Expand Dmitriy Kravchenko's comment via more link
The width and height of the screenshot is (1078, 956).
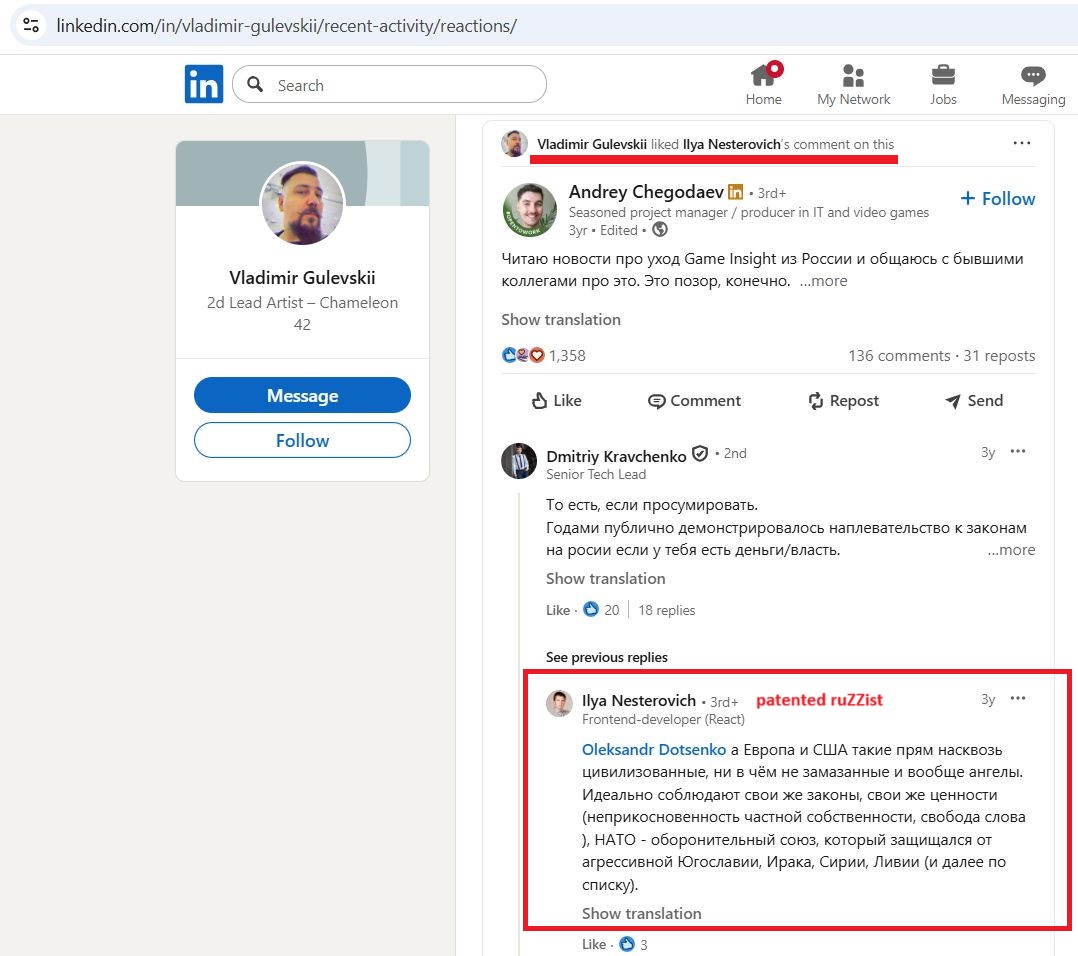coord(1011,549)
